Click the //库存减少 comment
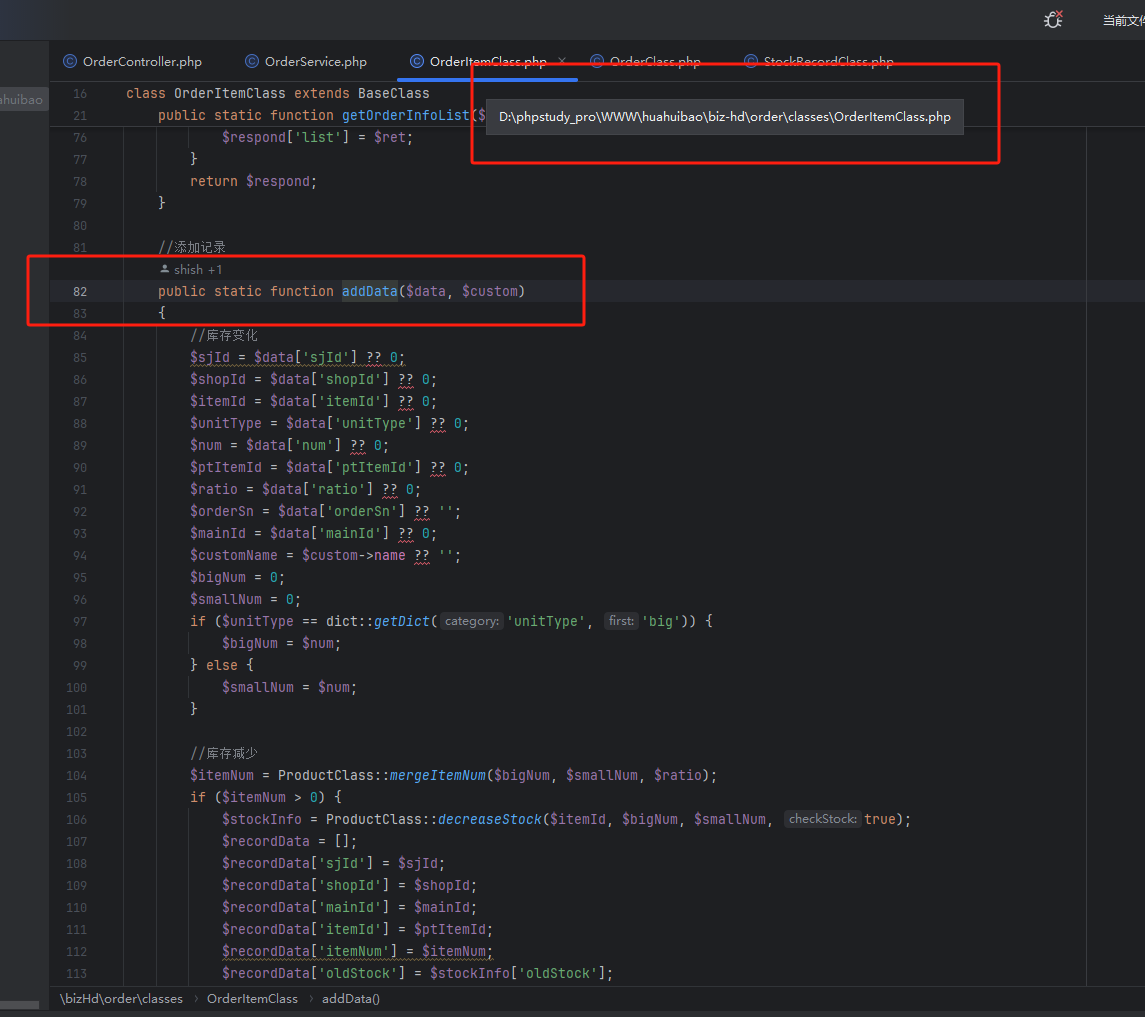The image size is (1145, 1017). pos(224,753)
